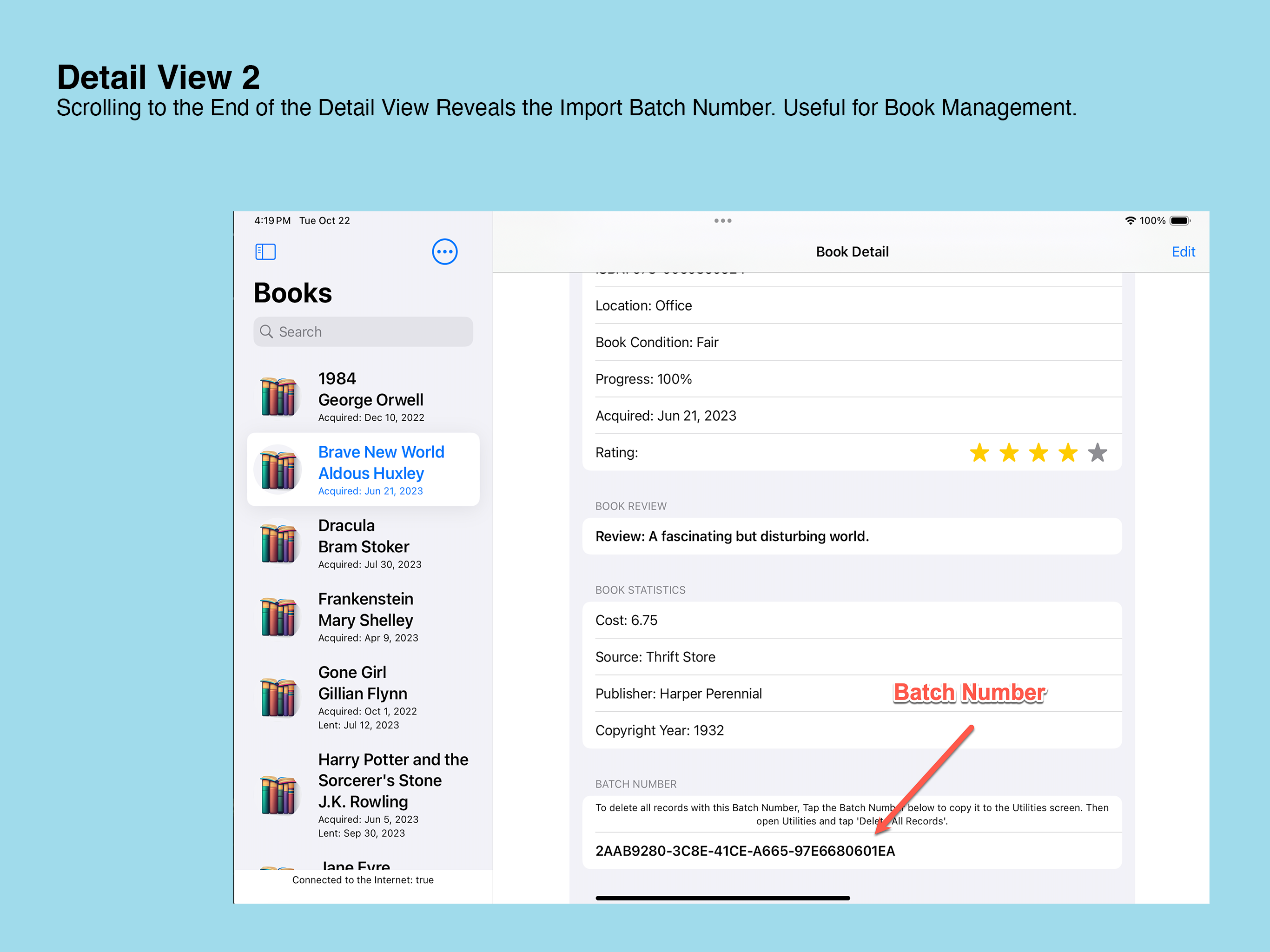
Task: Click the three-dot multitasking indicator at top
Action: pos(722,220)
